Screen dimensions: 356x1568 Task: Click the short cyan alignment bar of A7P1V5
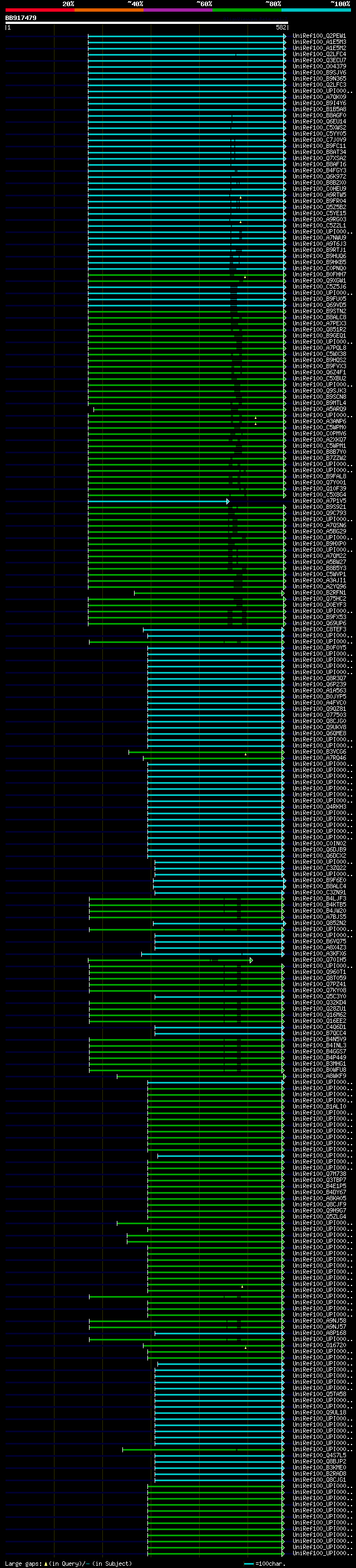[x=159, y=502]
